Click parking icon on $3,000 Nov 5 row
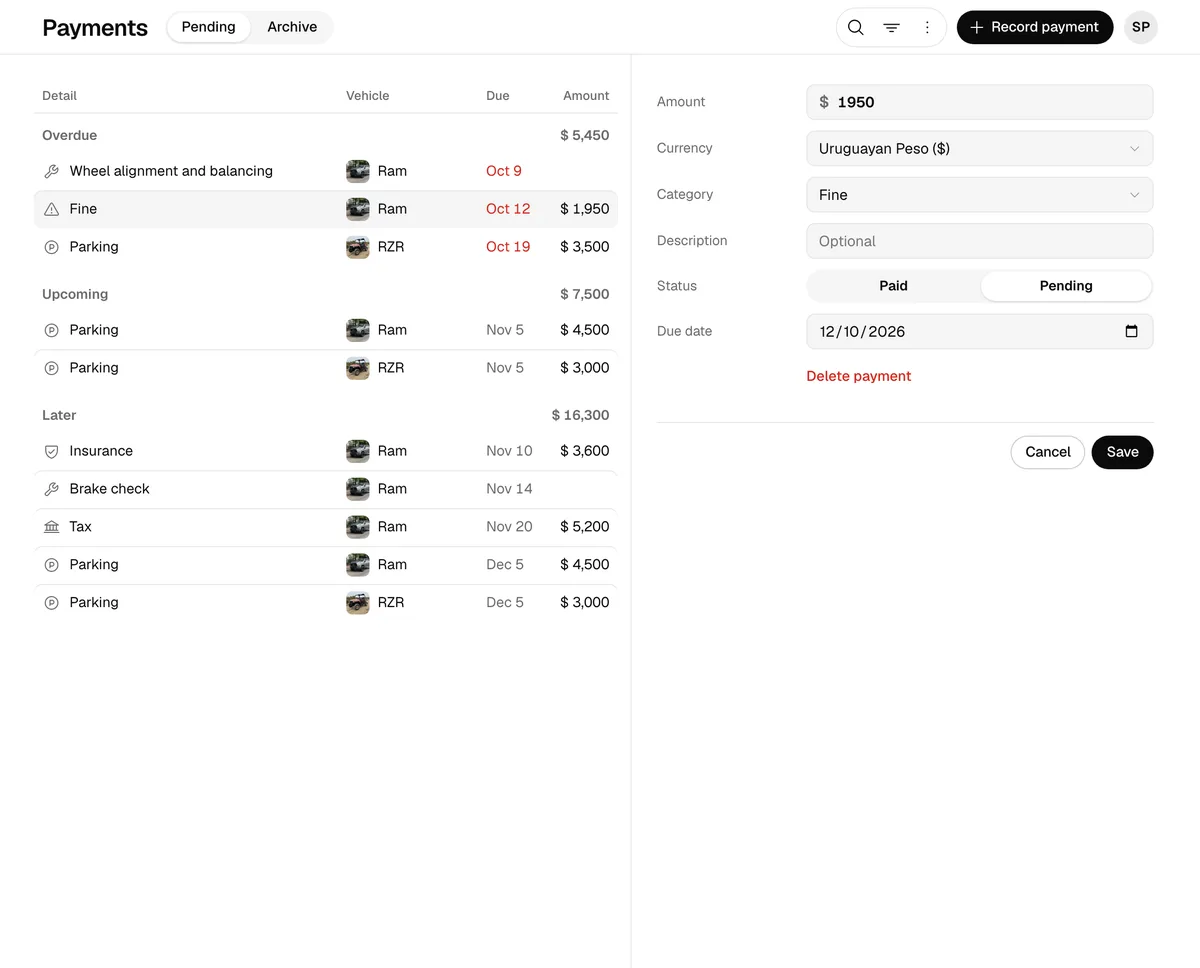 [x=52, y=368]
